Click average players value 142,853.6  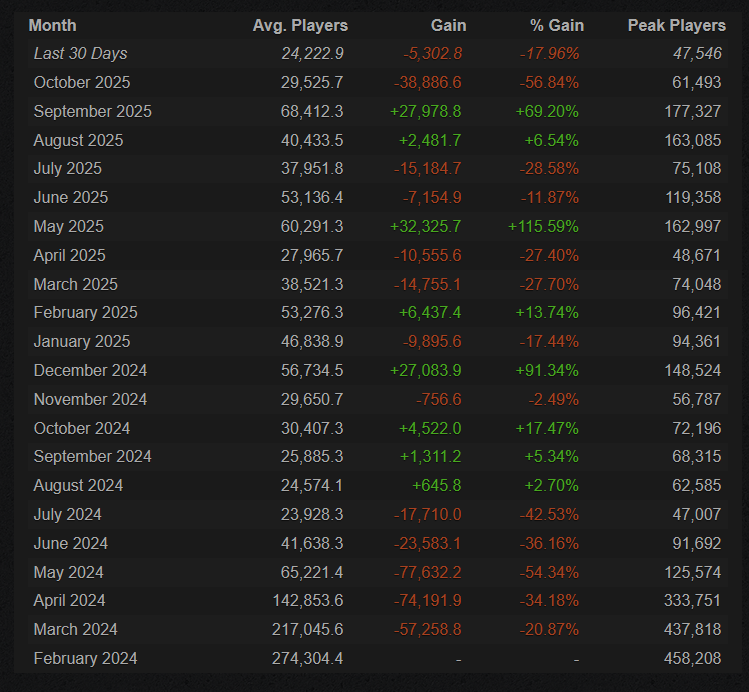coord(308,600)
